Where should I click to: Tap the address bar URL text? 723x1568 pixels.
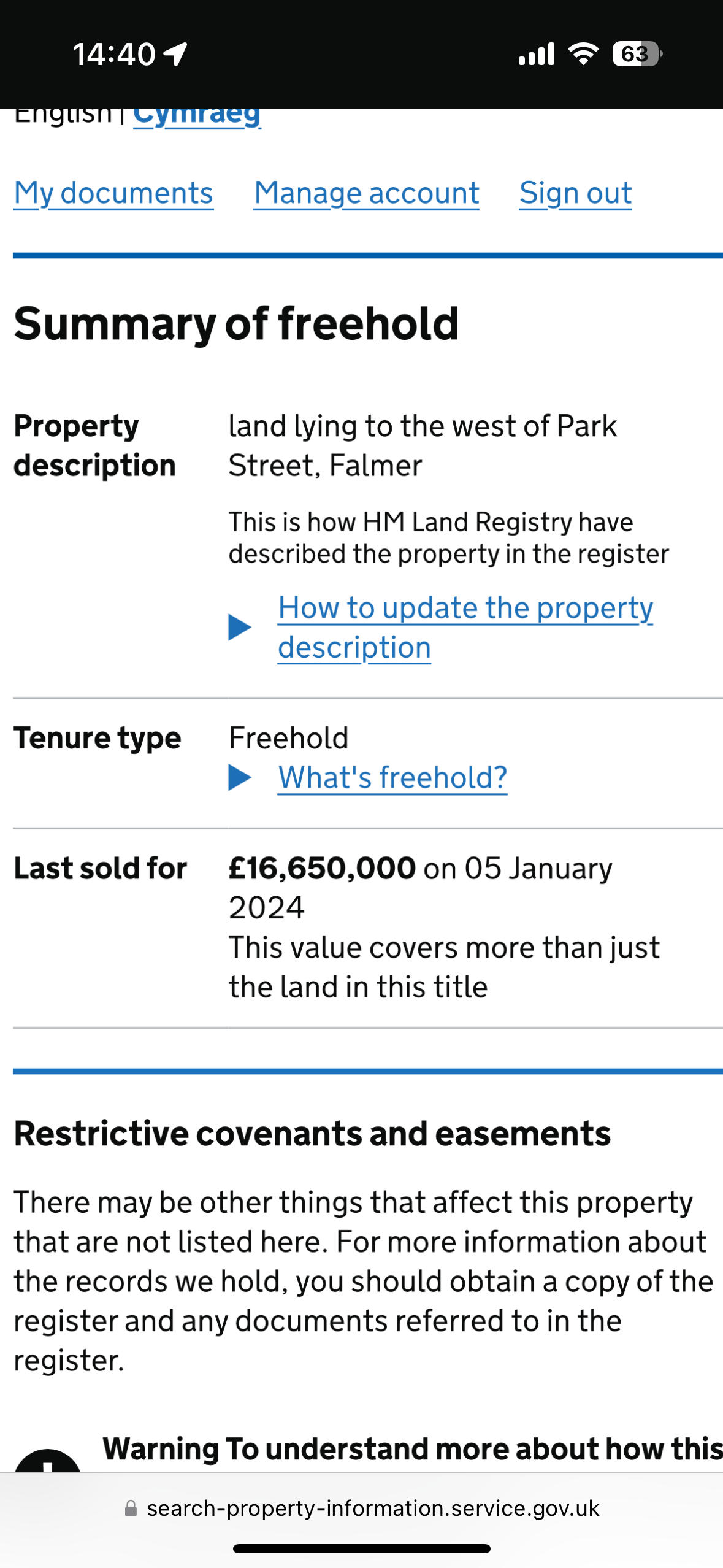(x=373, y=1508)
